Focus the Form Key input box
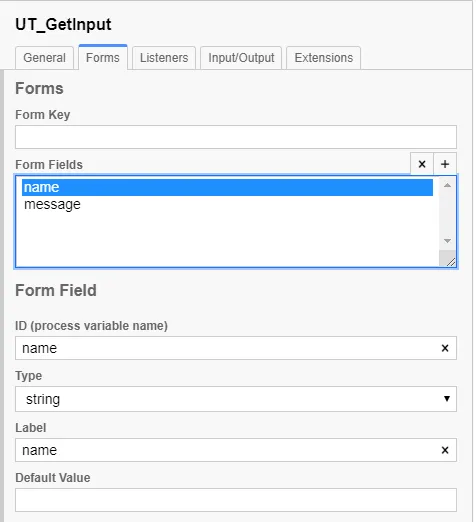The width and height of the screenshot is (476, 522). point(236,137)
